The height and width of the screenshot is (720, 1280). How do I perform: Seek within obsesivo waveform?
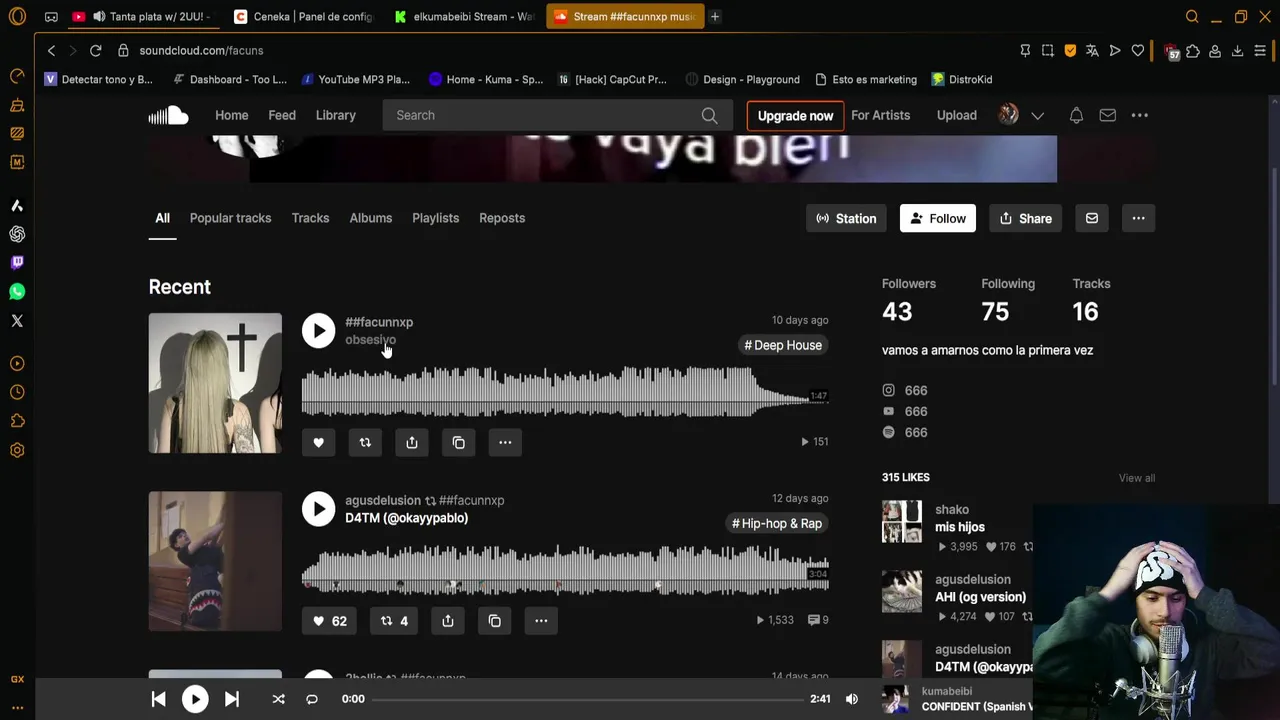pyautogui.click(x=565, y=392)
